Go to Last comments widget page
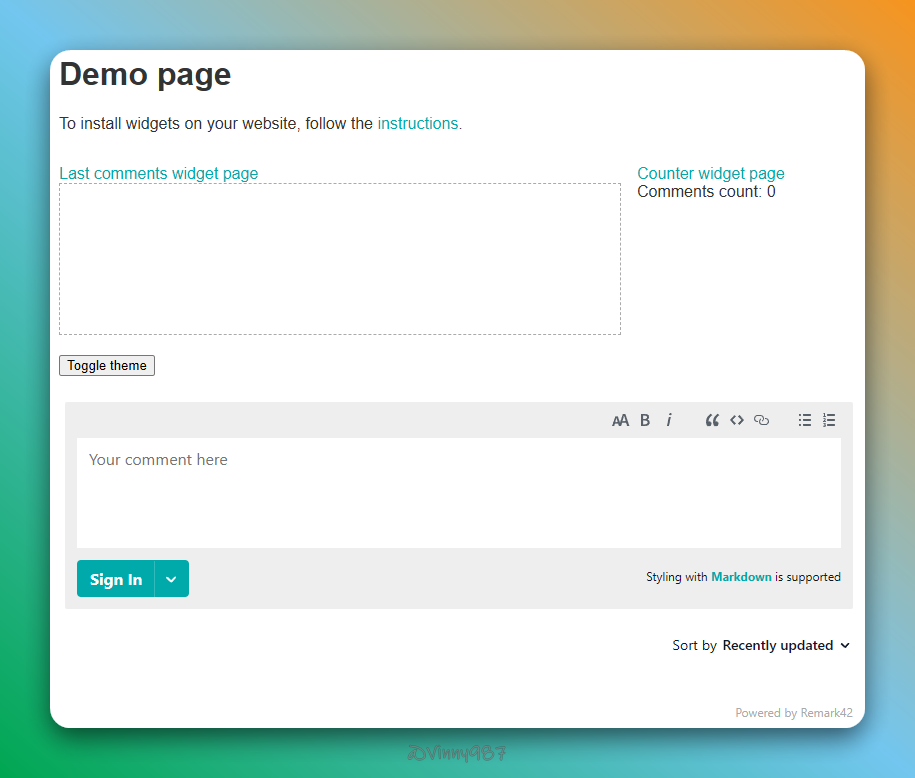This screenshot has width=915, height=778. (x=158, y=174)
